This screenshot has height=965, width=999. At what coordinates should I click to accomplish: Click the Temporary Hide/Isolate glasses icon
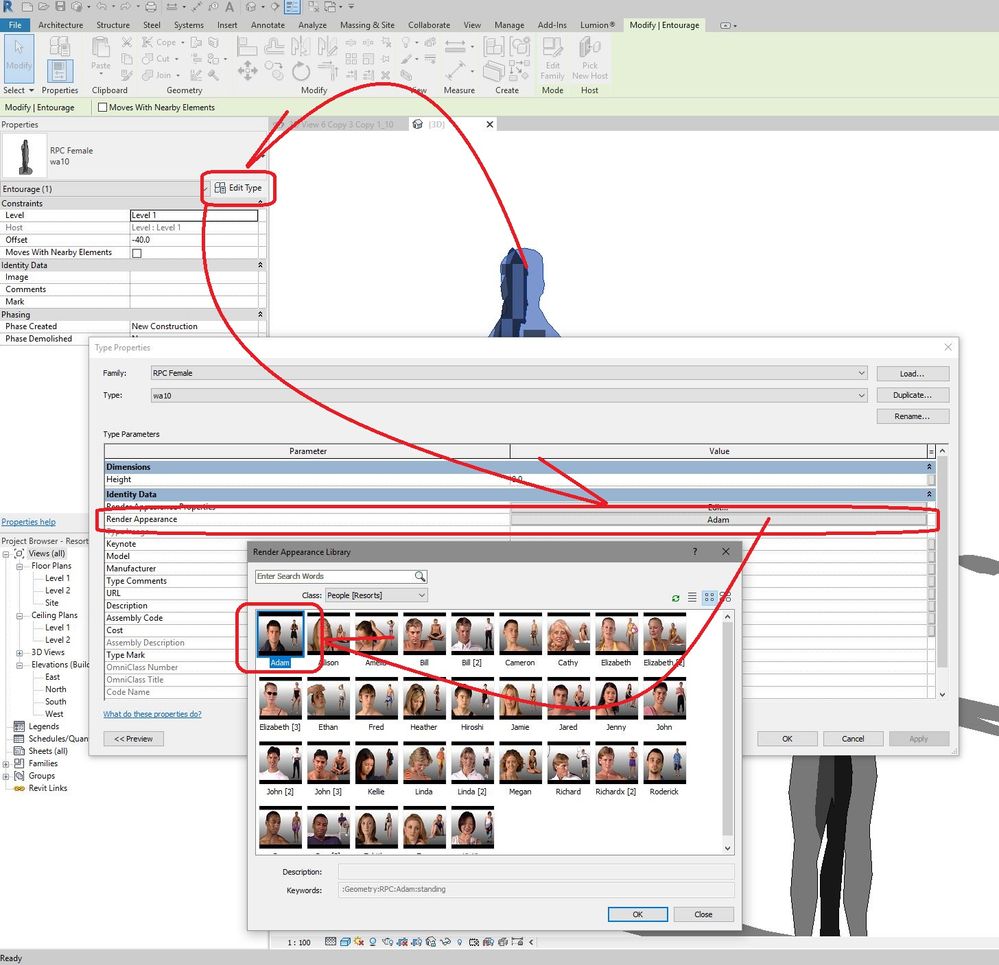(445, 941)
